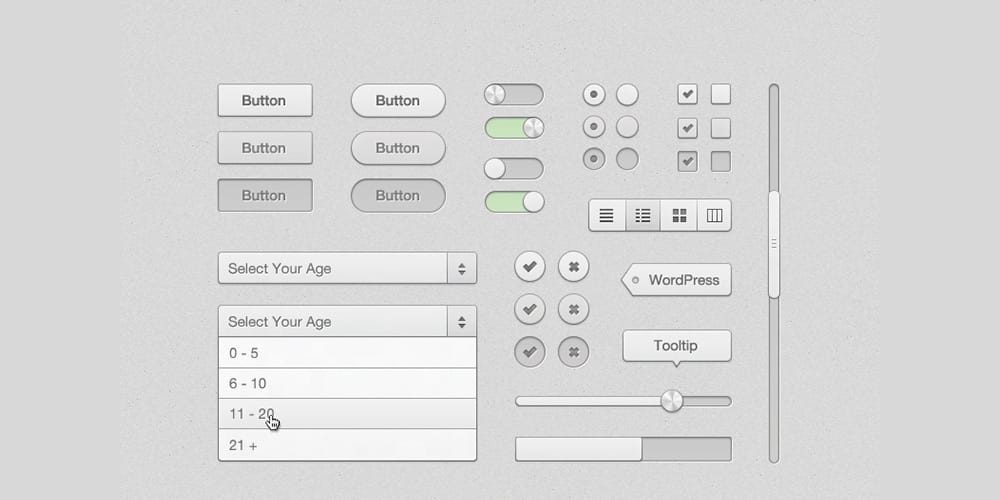Viewport: 1000px width, 500px height.
Task: Choose the grid view icon
Action: [679, 215]
